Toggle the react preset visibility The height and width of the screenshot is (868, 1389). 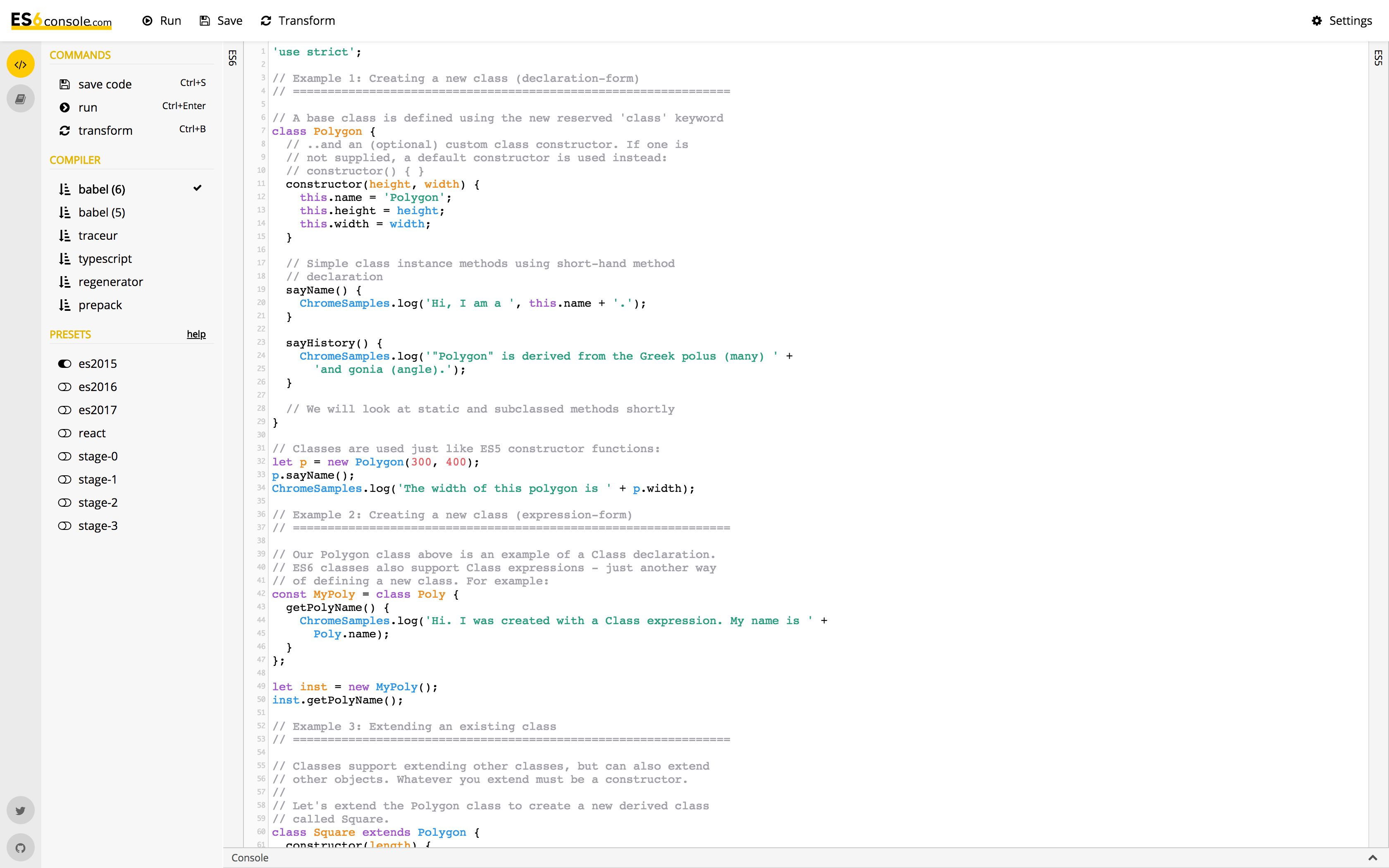pos(65,433)
